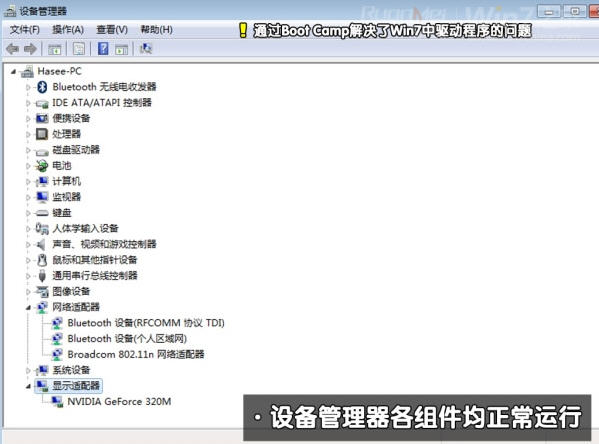The image size is (599, 444).
Task: Expand the 监视器 node
Action: pos(28,197)
